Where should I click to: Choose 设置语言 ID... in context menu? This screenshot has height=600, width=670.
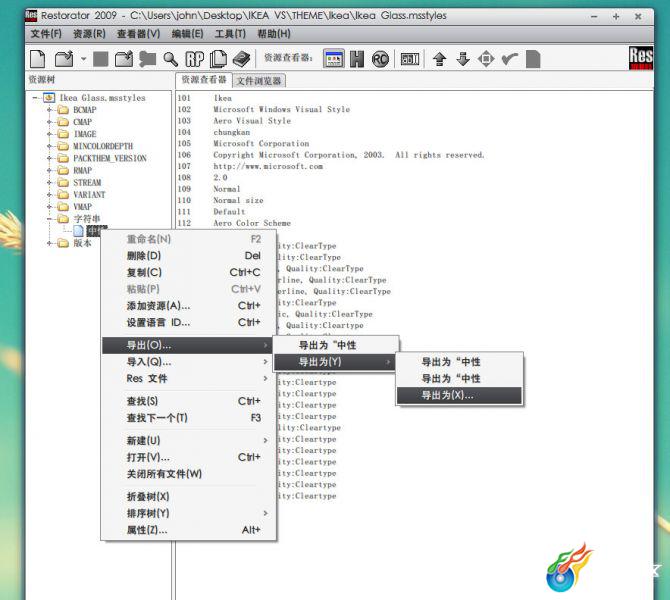pos(189,322)
